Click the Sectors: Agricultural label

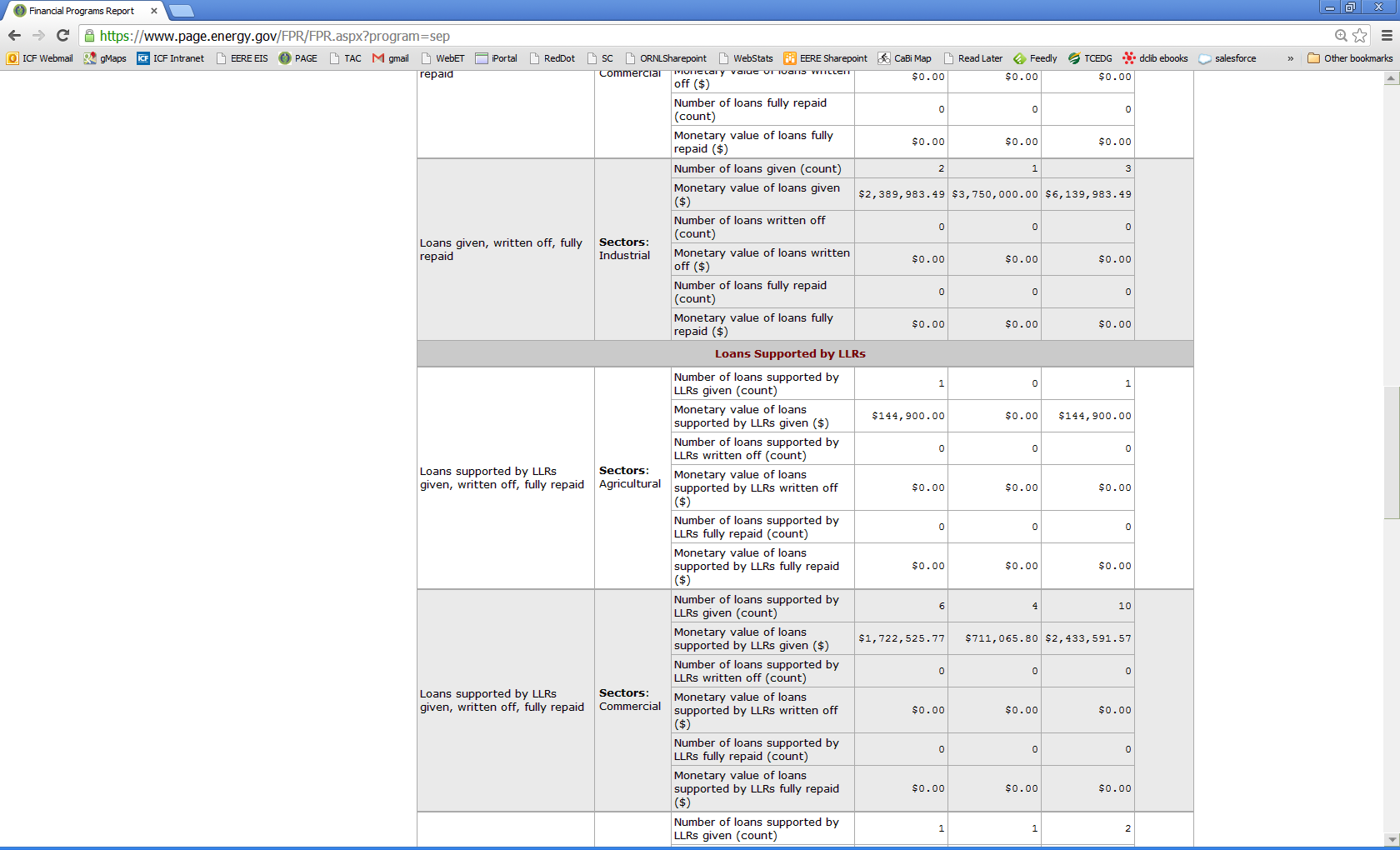630,477
